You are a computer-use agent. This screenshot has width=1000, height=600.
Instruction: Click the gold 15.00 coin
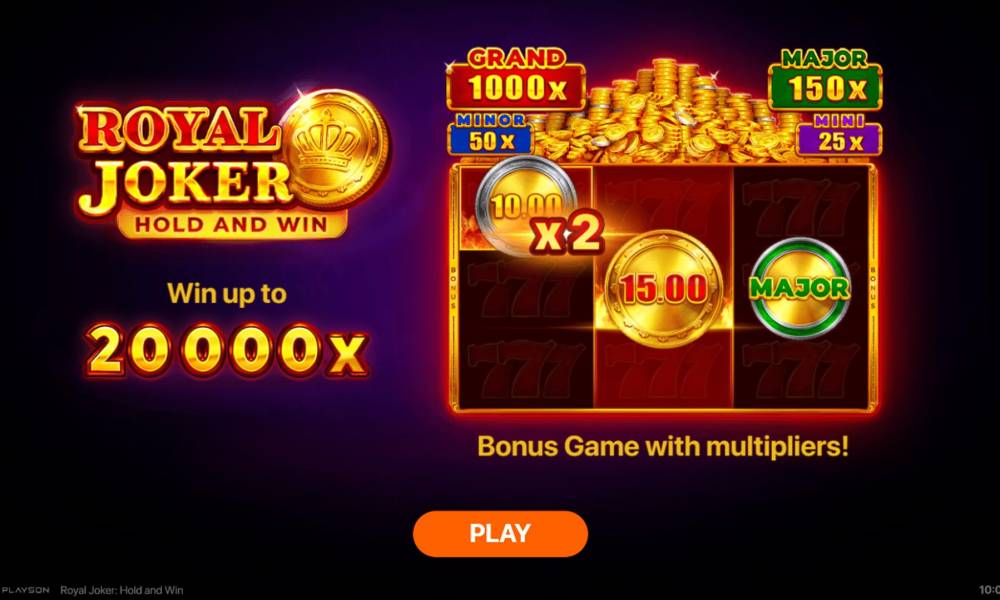tap(663, 289)
